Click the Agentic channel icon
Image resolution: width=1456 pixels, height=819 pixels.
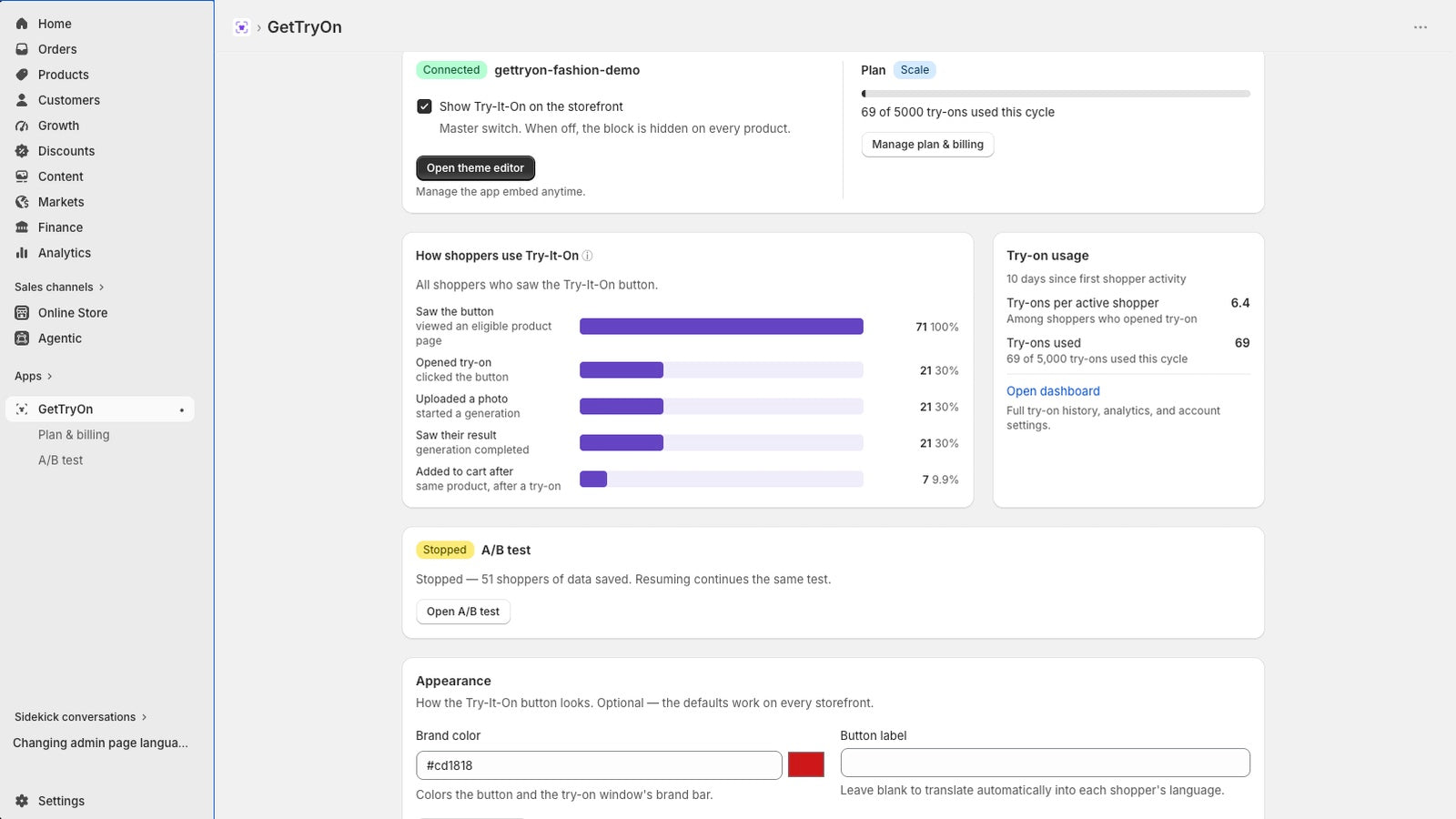click(22, 339)
